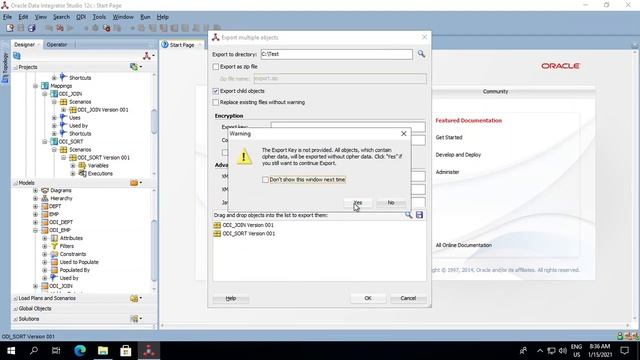Open the Edit menu

point(23,17)
